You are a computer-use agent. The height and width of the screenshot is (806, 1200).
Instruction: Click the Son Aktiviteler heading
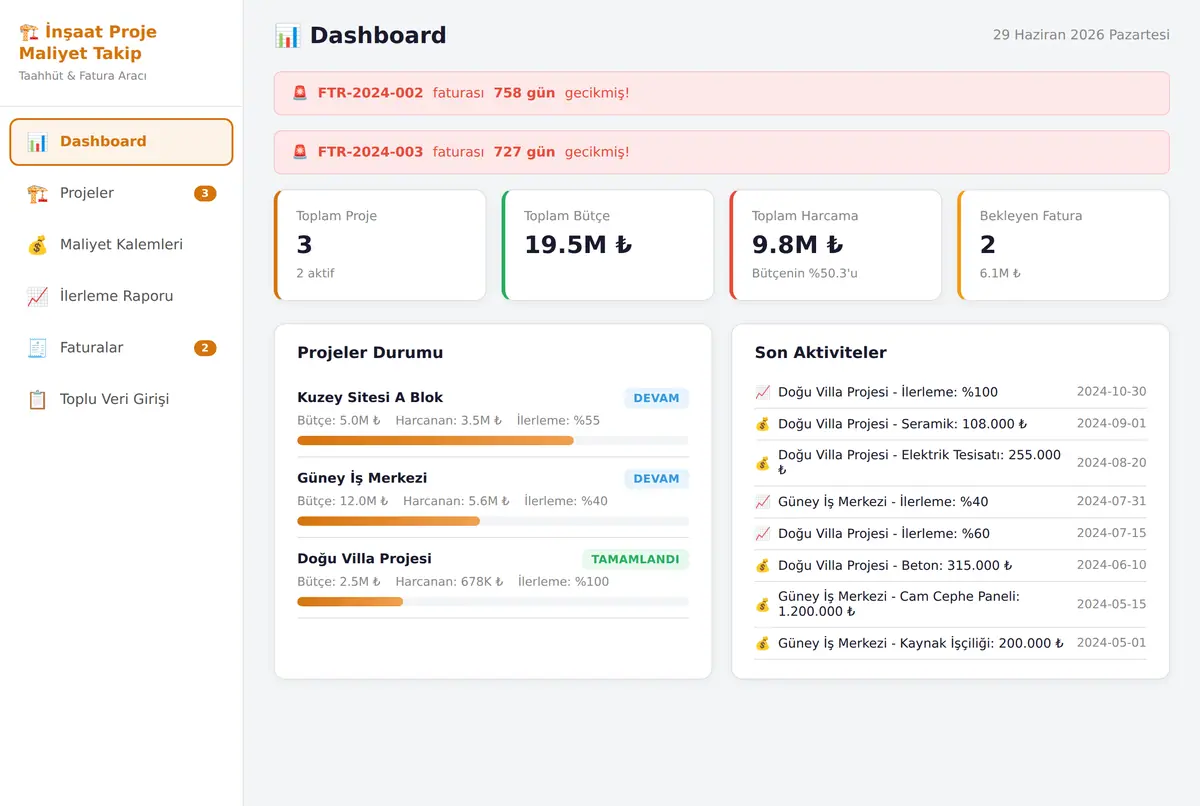(820, 353)
